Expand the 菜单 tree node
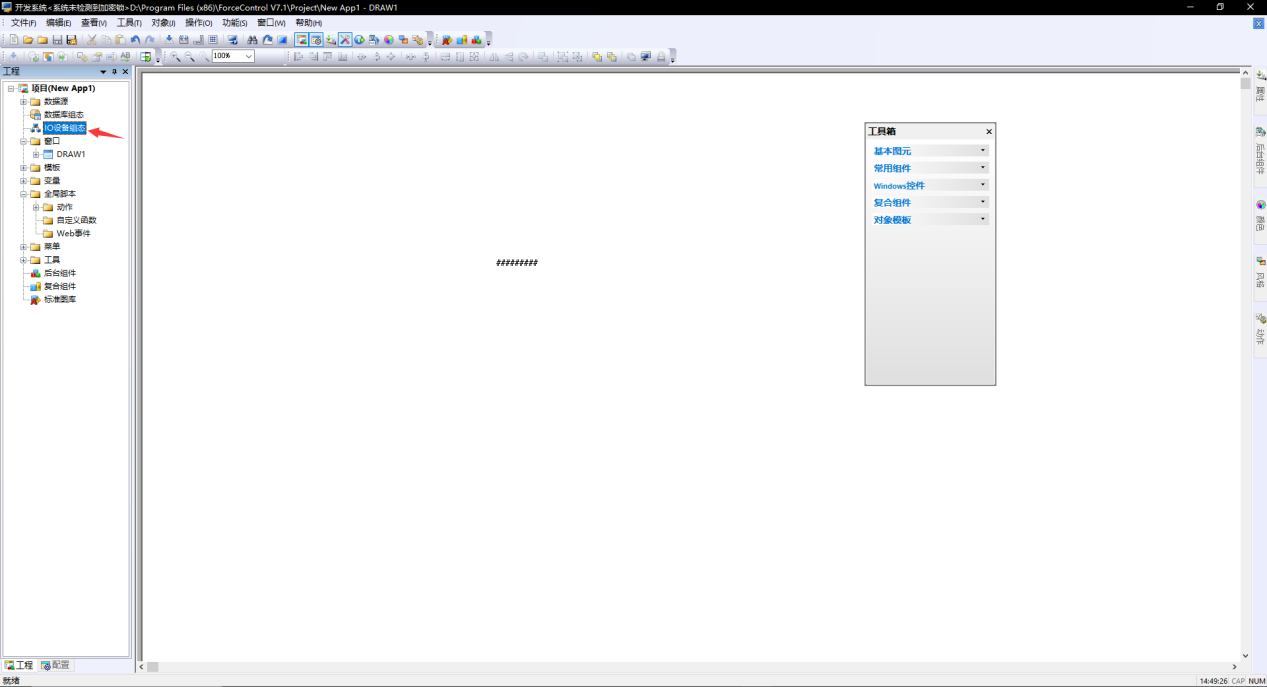The width and height of the screenshot is (1267, 687). pyautogui.click(x=23, y=247)
